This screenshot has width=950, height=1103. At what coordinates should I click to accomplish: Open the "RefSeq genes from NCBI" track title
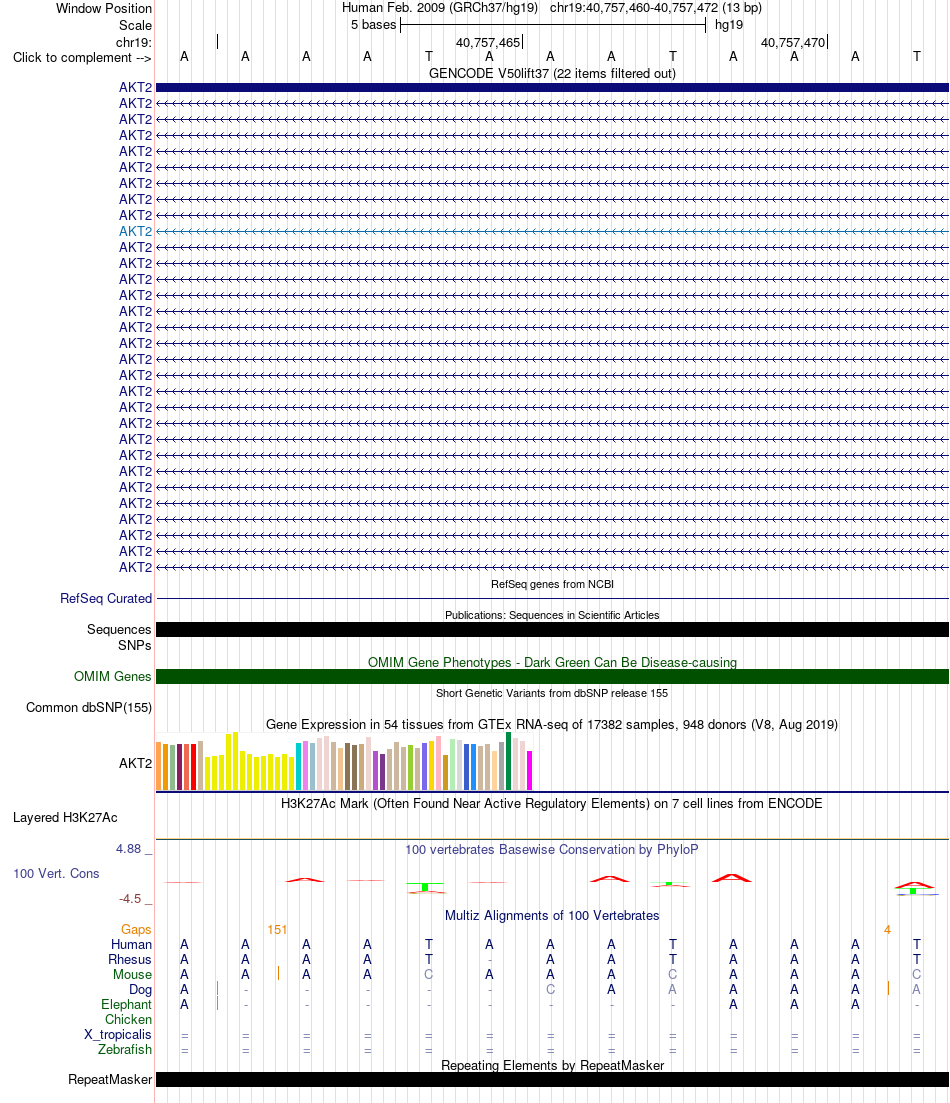pos(552,584)
